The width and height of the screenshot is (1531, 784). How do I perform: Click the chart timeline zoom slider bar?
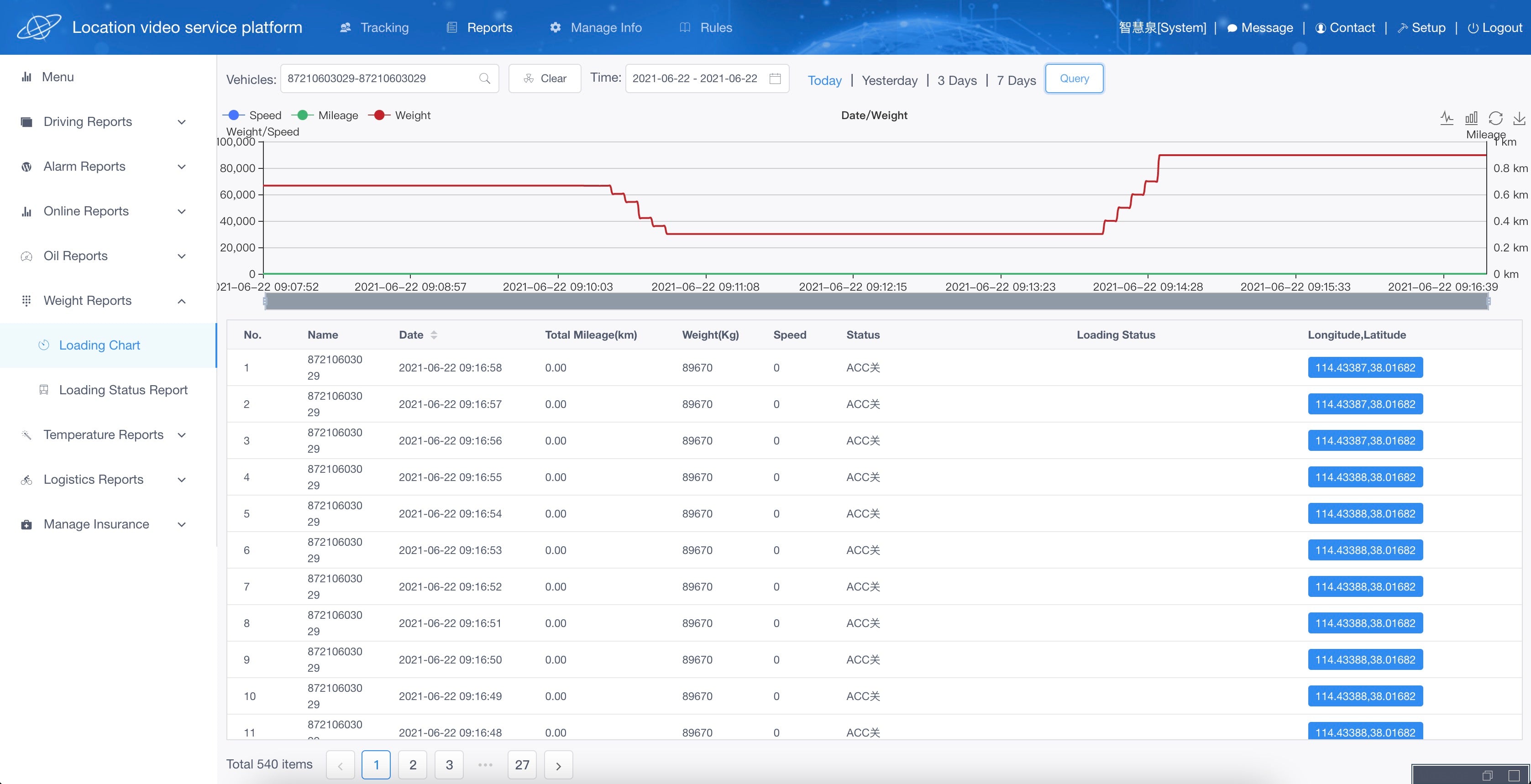pos(876,301)
